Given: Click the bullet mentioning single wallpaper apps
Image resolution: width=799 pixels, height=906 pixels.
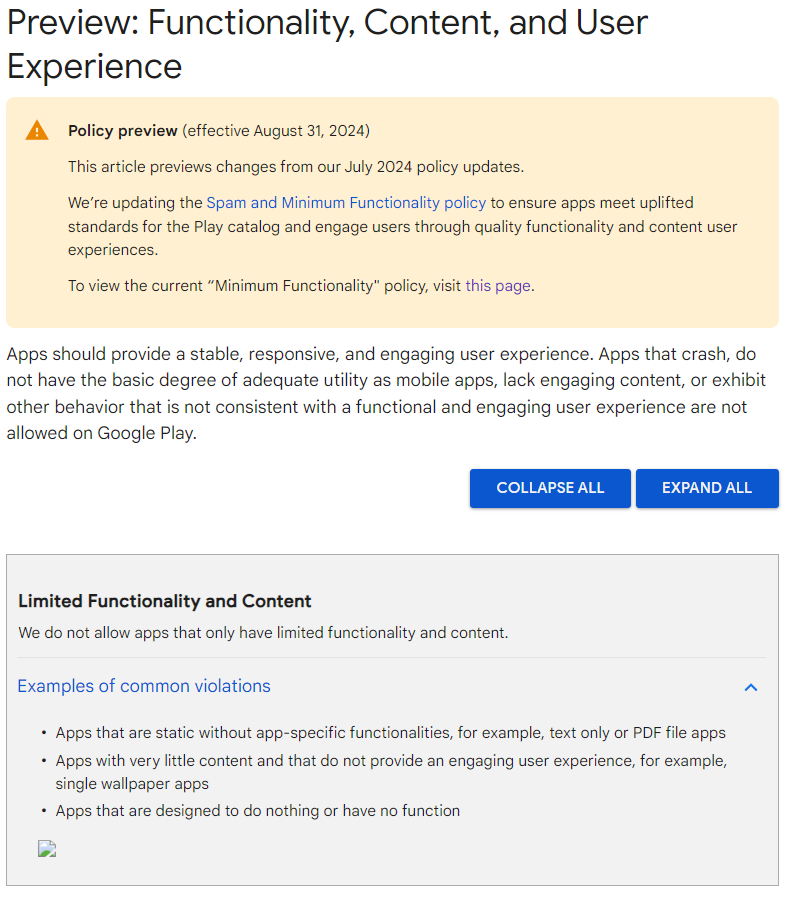Looking at the screenshot, I should tap(390, 772).
